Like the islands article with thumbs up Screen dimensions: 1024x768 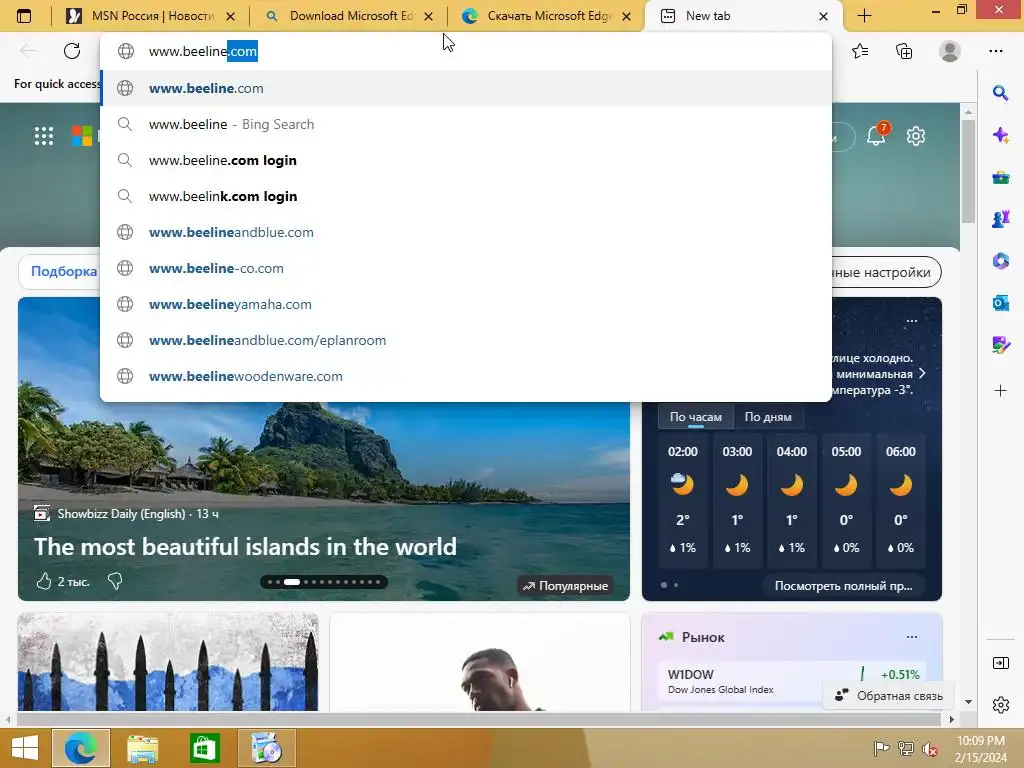click(44, 581)
